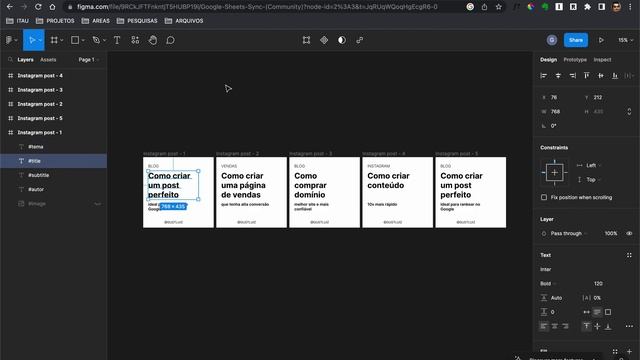640x360 pixels.
Task: Open the Frame tool dropdown arrow
Action: point(62,40)
